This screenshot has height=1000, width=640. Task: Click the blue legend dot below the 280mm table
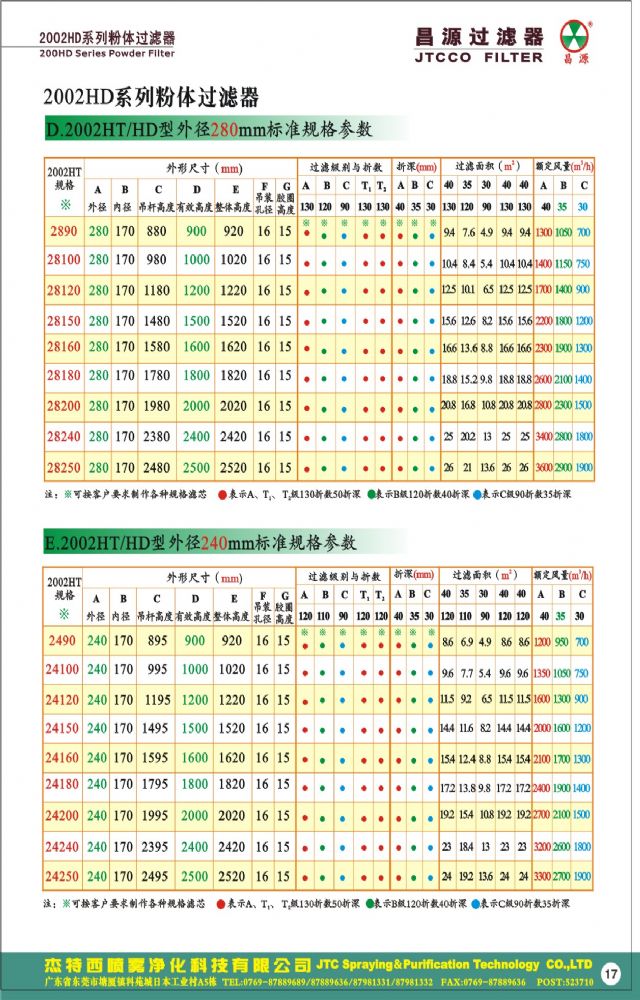coord(477,494)
